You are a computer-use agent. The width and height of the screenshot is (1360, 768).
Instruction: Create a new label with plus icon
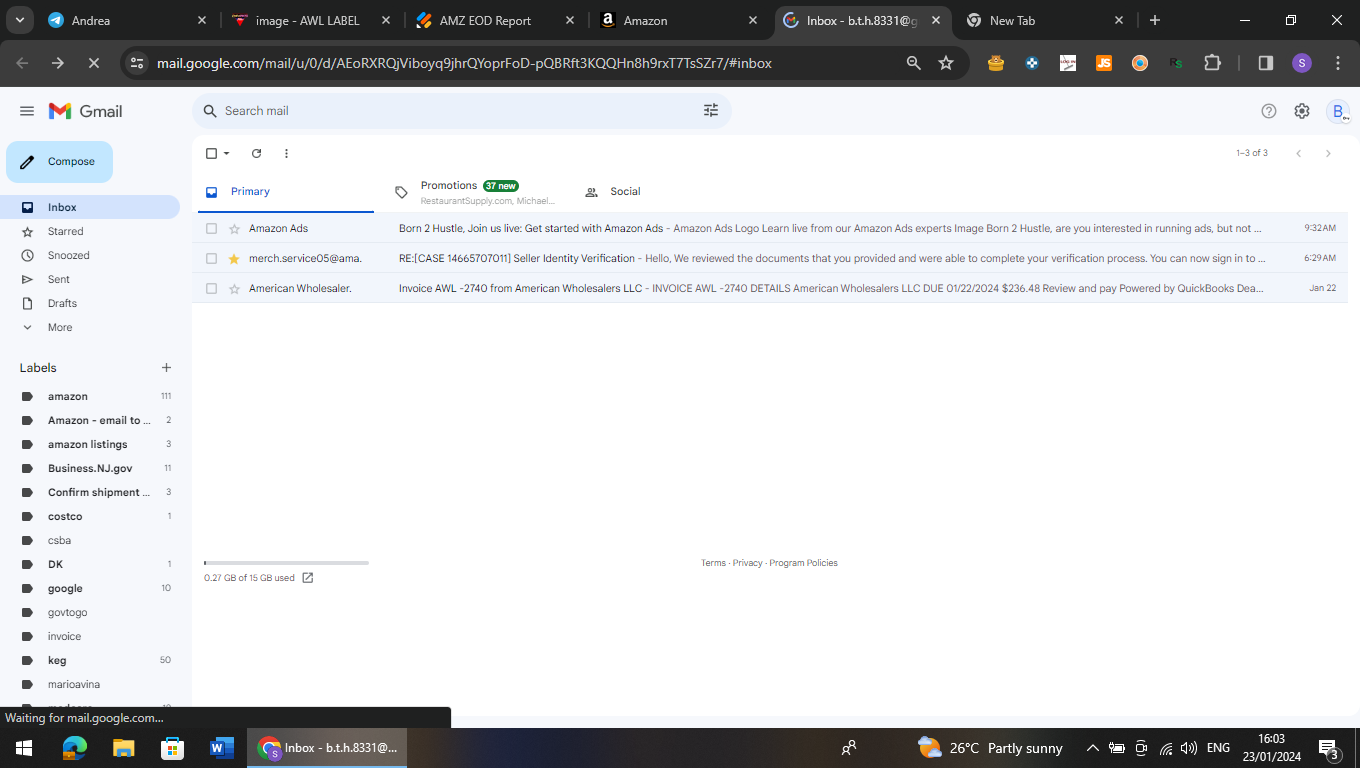167,368
